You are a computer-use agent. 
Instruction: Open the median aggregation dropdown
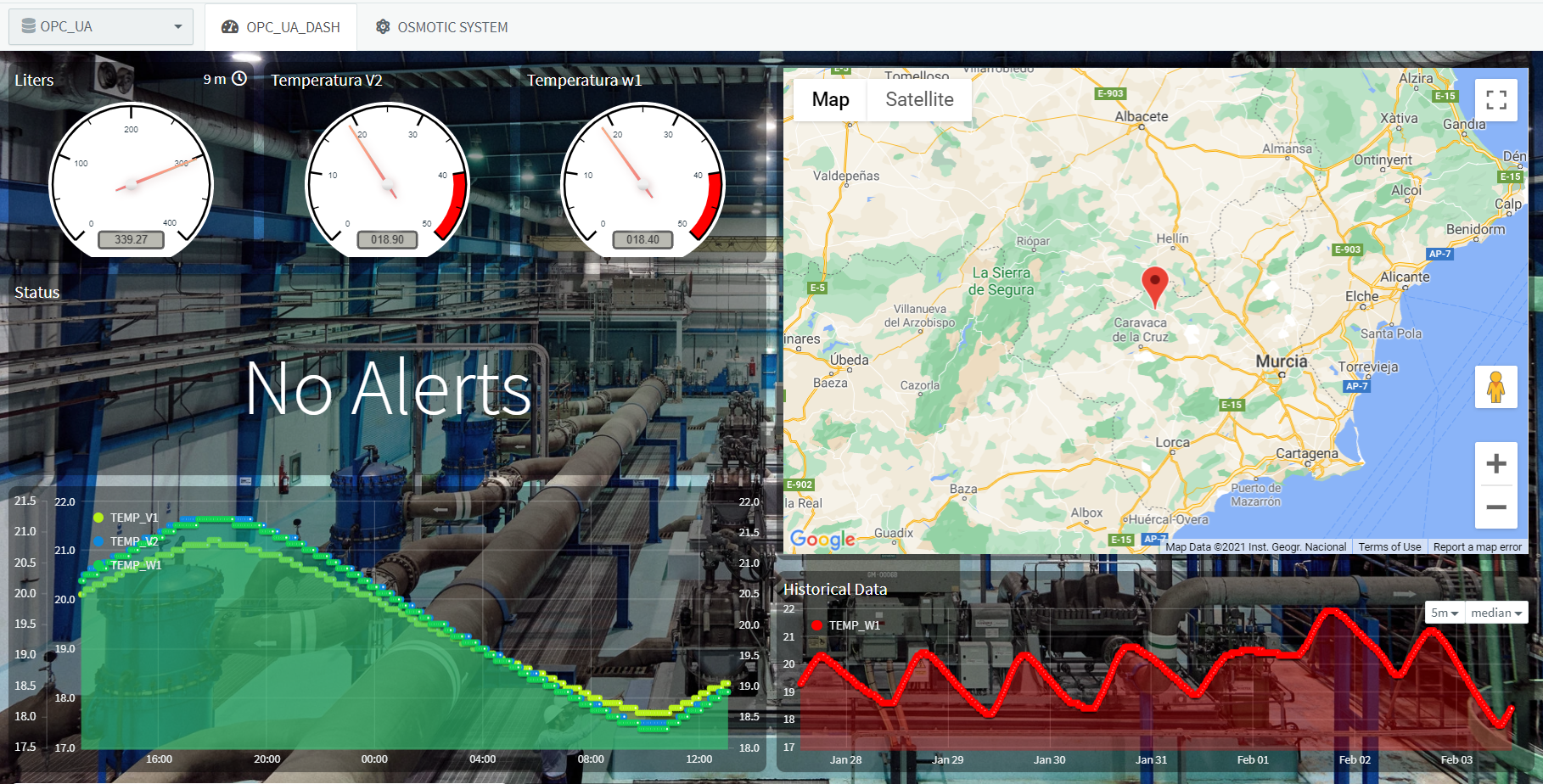coord(1496,613)
